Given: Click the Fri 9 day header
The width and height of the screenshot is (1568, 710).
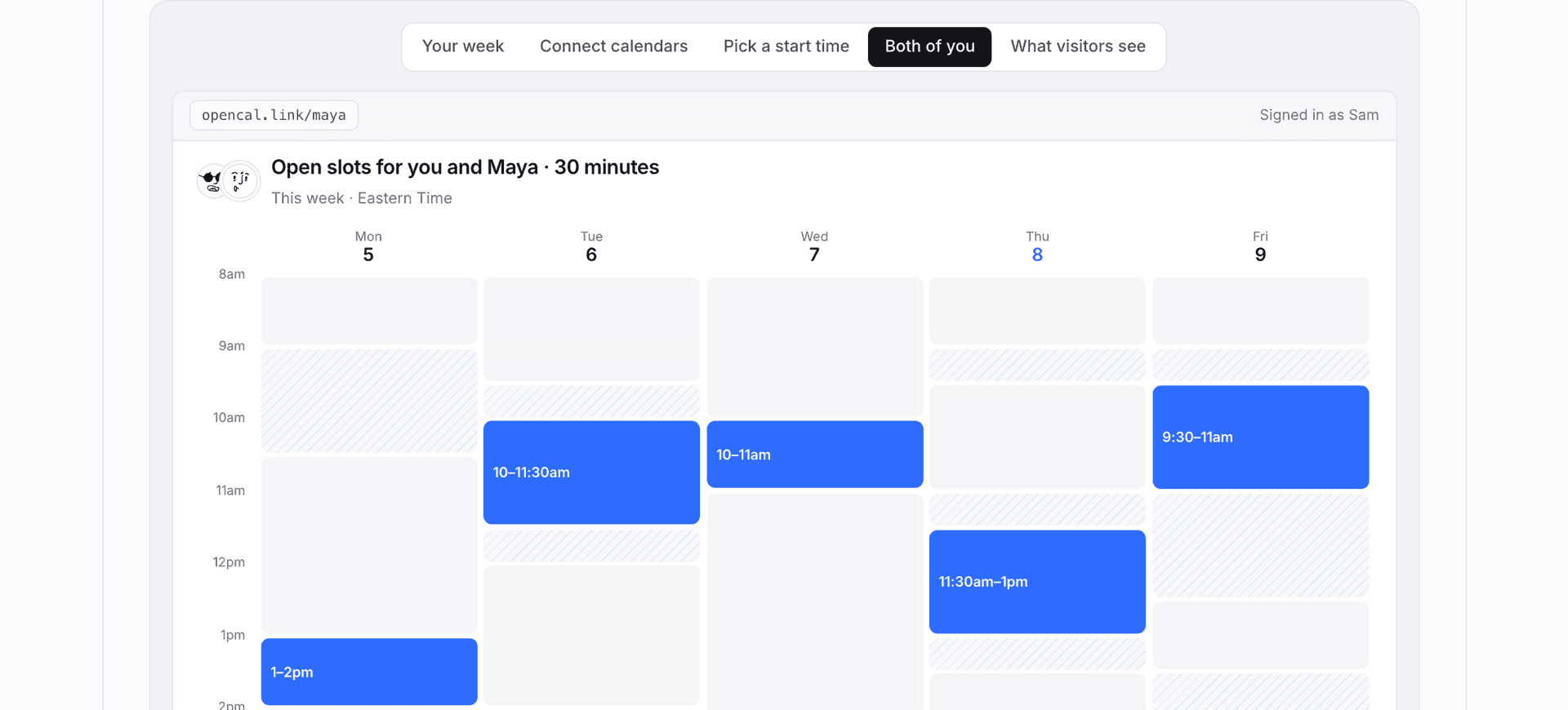Looking at the screenshot, I should pos(1260,246).
